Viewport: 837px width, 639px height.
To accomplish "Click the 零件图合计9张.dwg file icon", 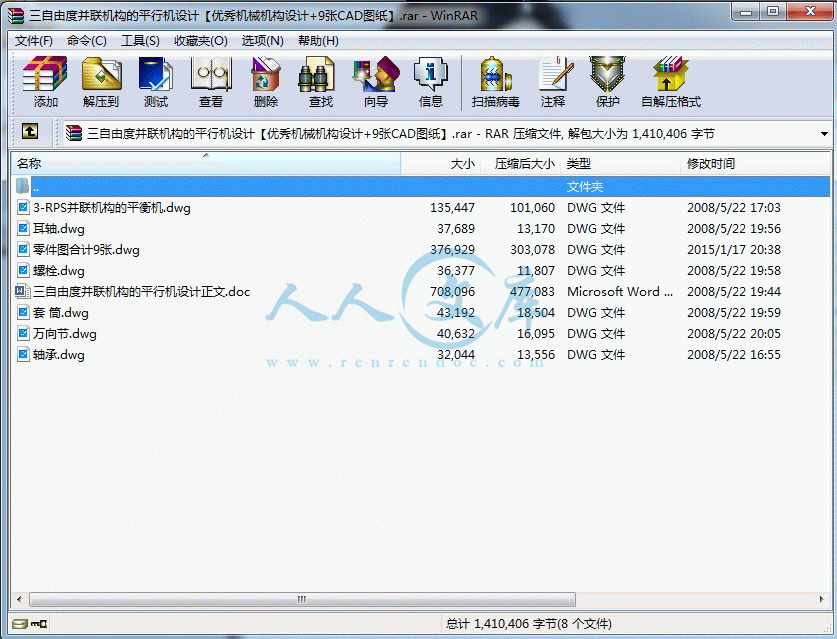I will 23,249.
